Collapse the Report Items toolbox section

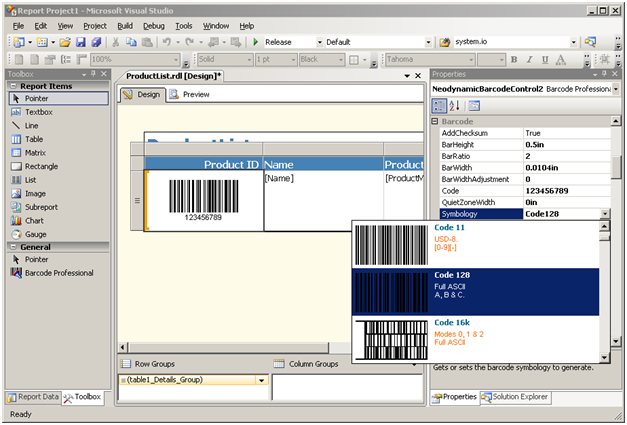click(x=13, y=86)
